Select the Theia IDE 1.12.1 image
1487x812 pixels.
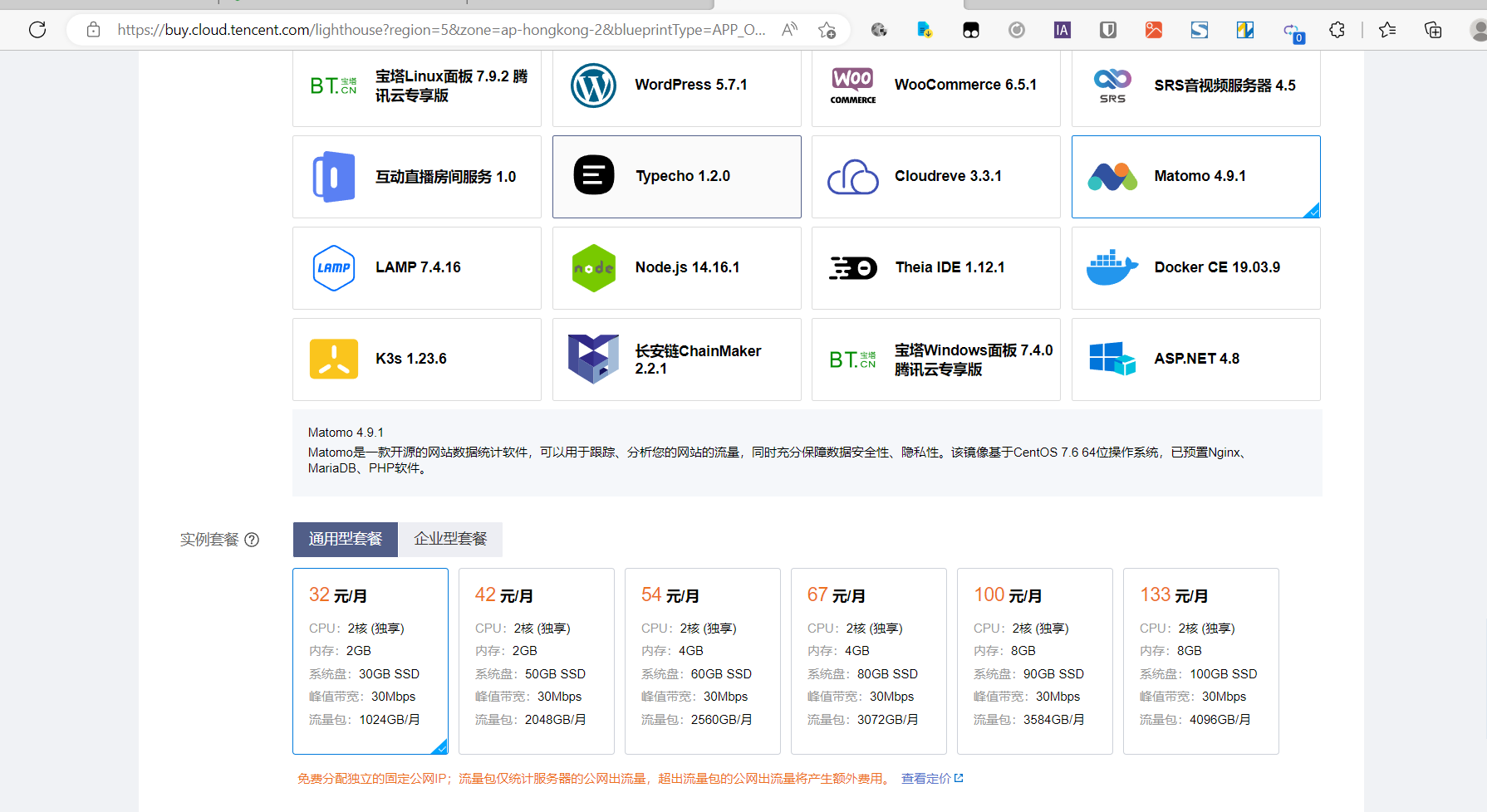(x=935, y=267)
